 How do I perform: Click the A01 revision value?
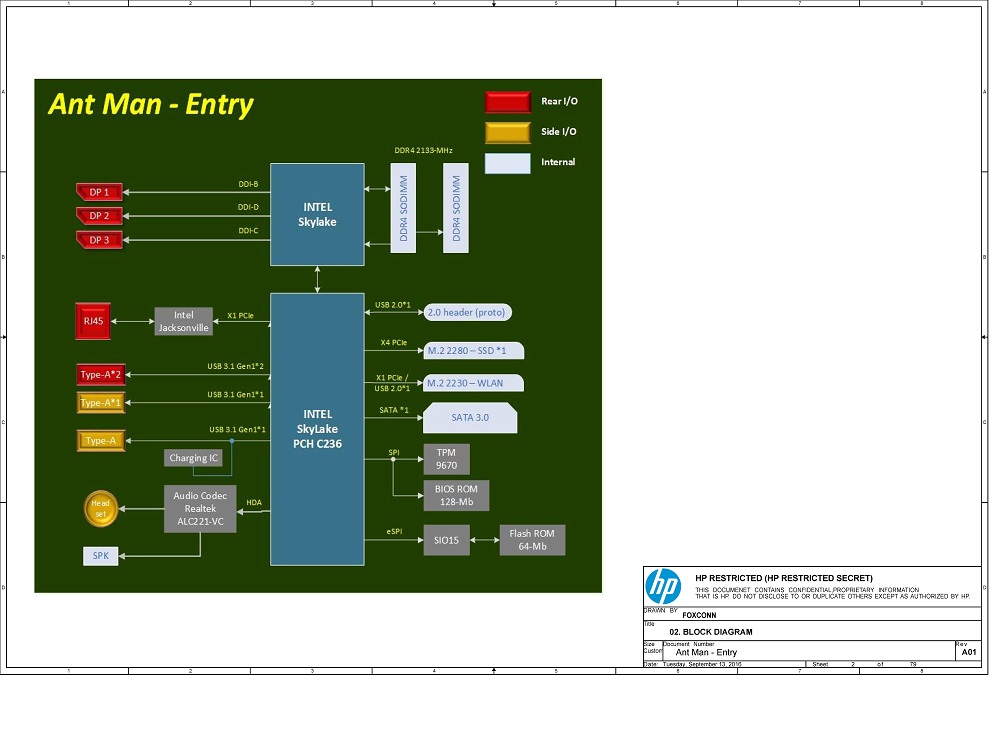coord(969,652)
